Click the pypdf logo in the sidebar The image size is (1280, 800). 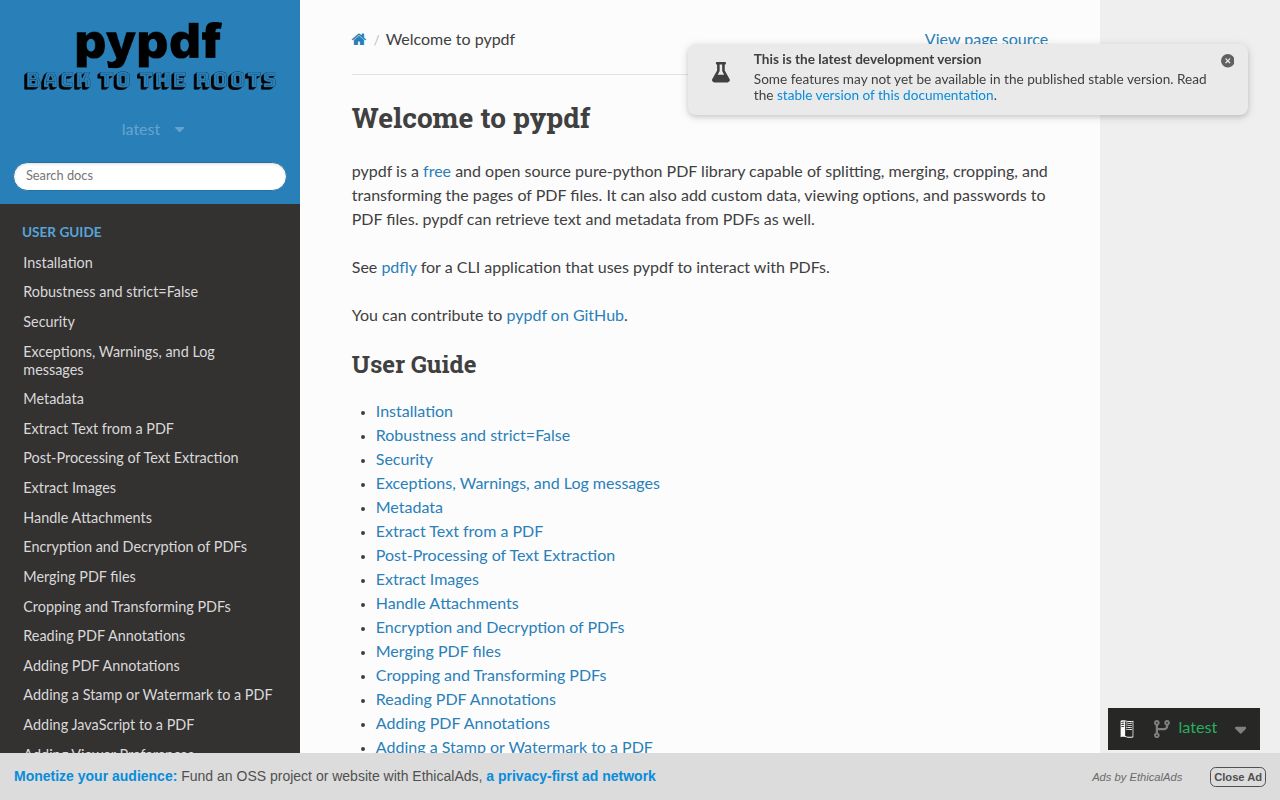click(x=149, y=58)
